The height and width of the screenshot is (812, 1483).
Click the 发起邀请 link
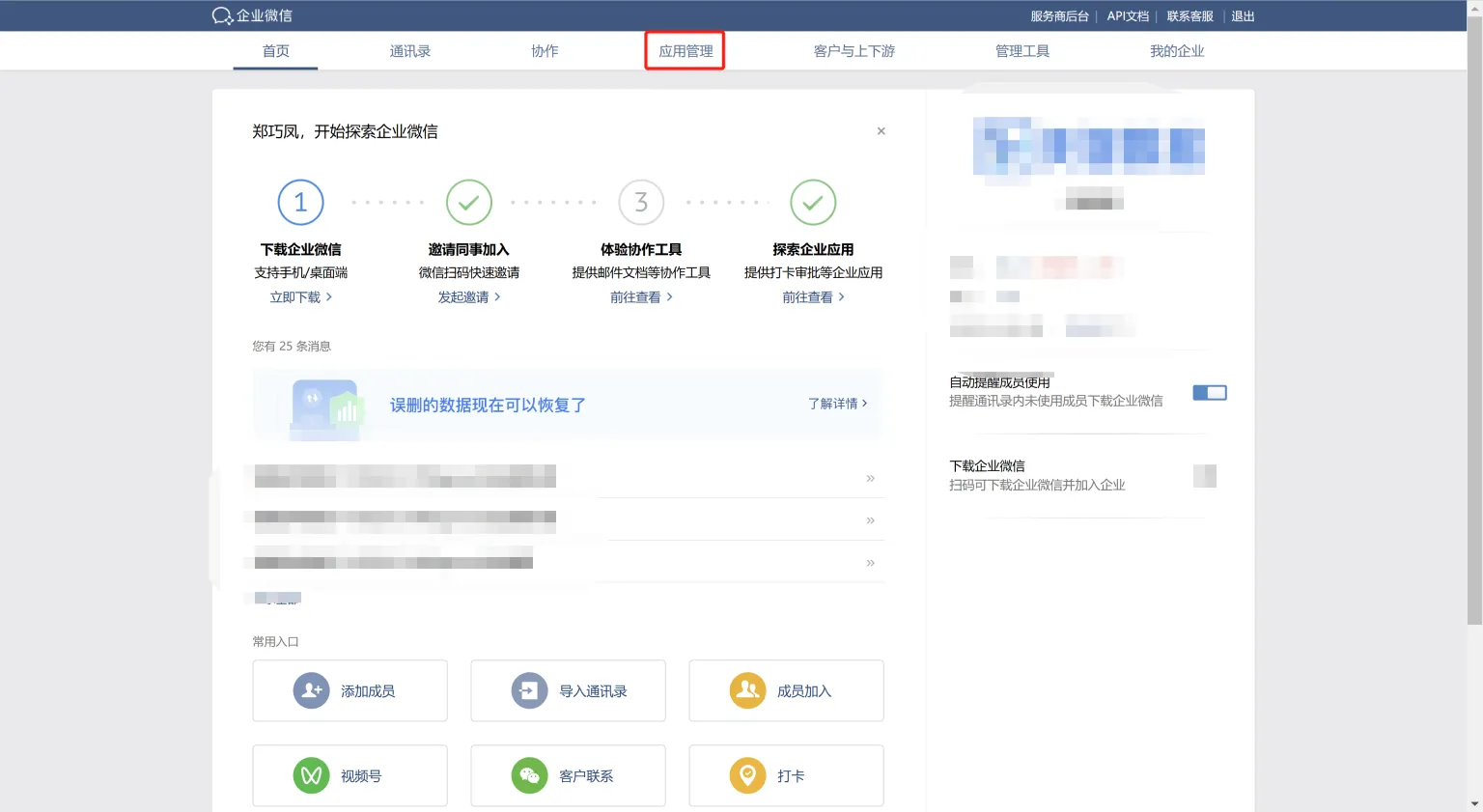[468, 297]
